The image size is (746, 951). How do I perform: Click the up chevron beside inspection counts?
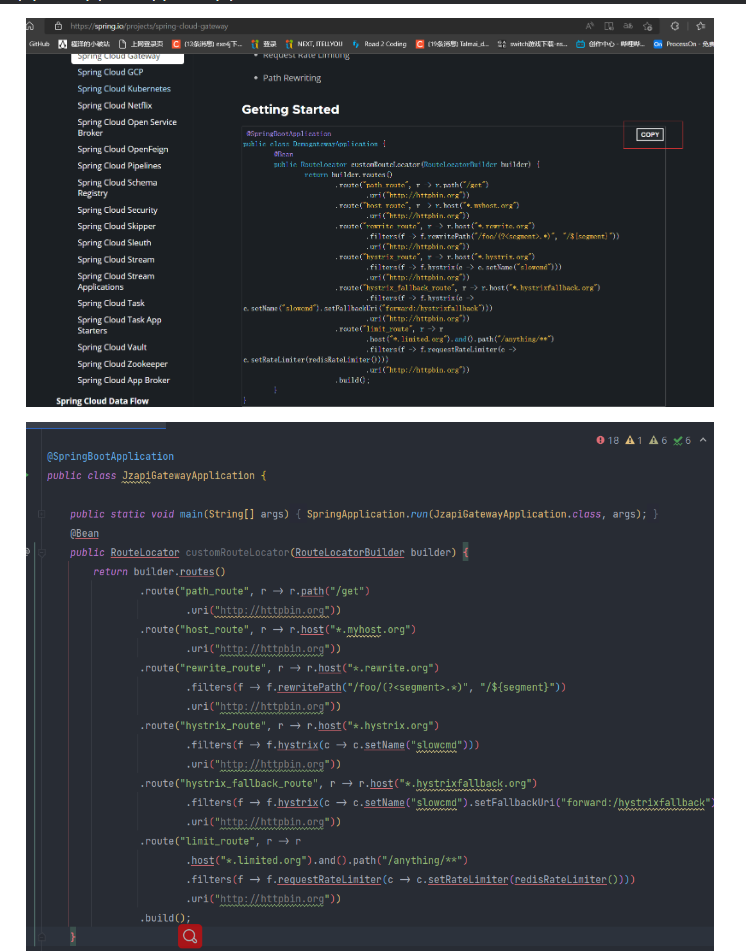tap(703, 440)
